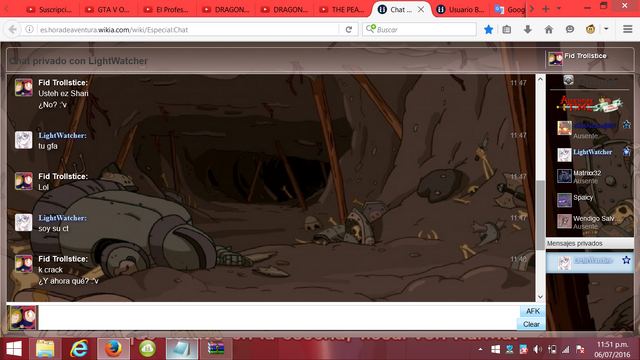This screenshot has width=640, height=360.
Task: Select LightWatcher in the user list
Action: click(x=593, y=152)
